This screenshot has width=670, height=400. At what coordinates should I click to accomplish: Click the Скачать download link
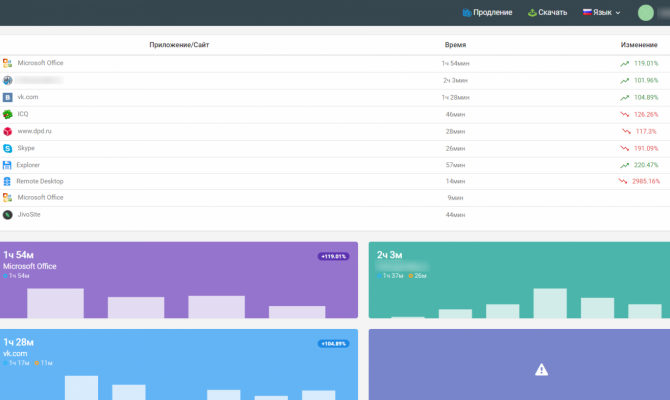547,12
